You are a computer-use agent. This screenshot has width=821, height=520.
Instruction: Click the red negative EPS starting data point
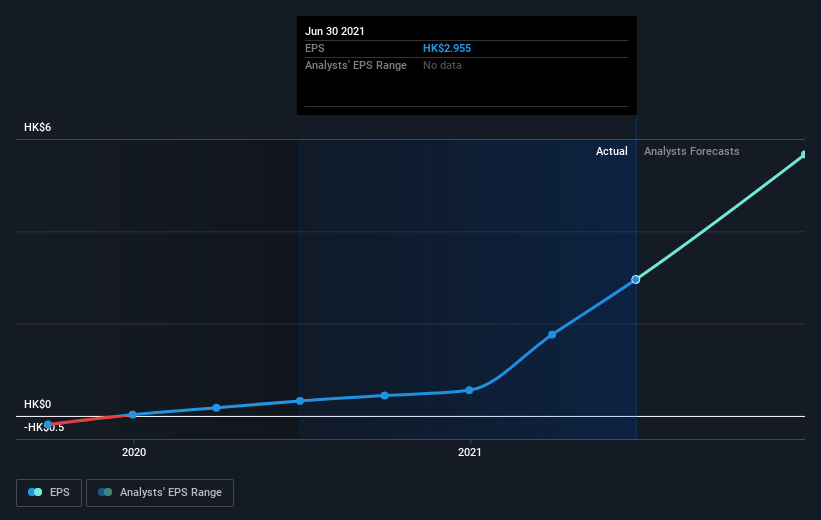tap(48, 424)
